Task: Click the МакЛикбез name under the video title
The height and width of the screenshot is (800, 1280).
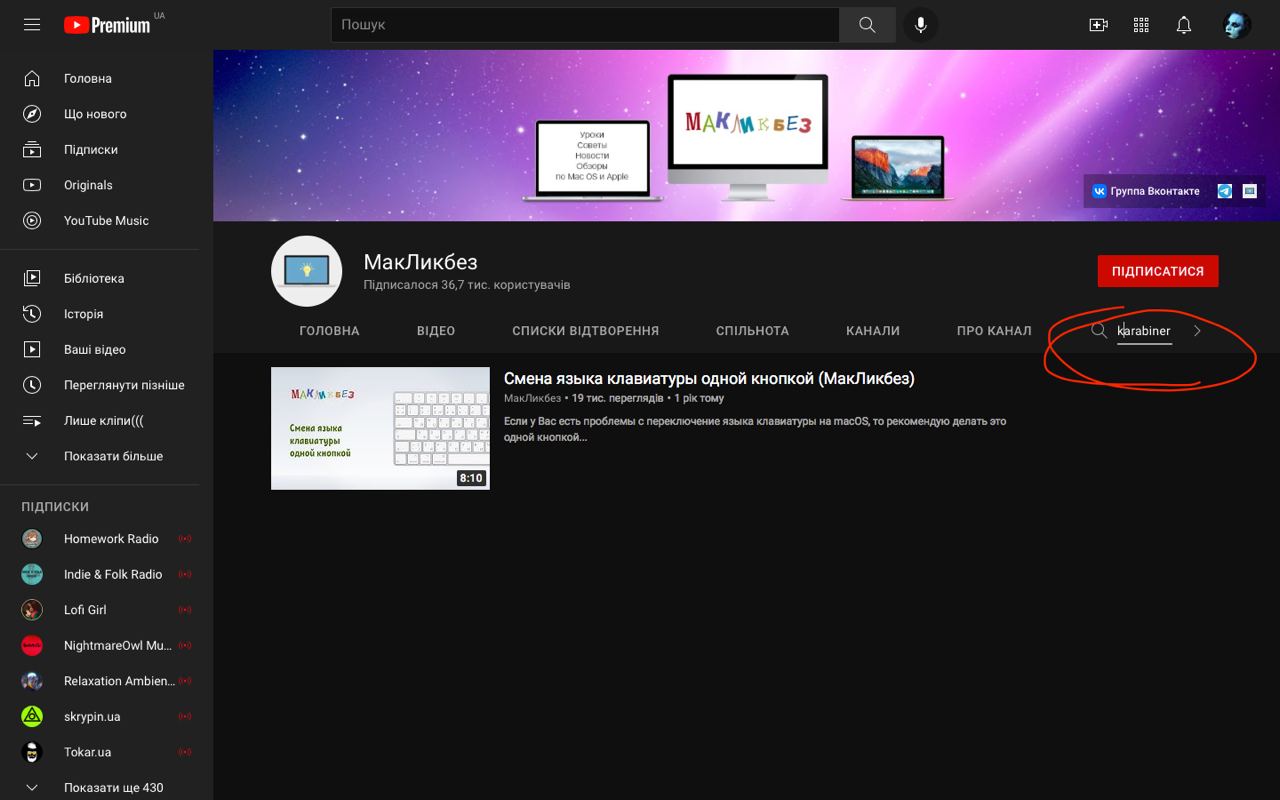Action: [532, 398]
